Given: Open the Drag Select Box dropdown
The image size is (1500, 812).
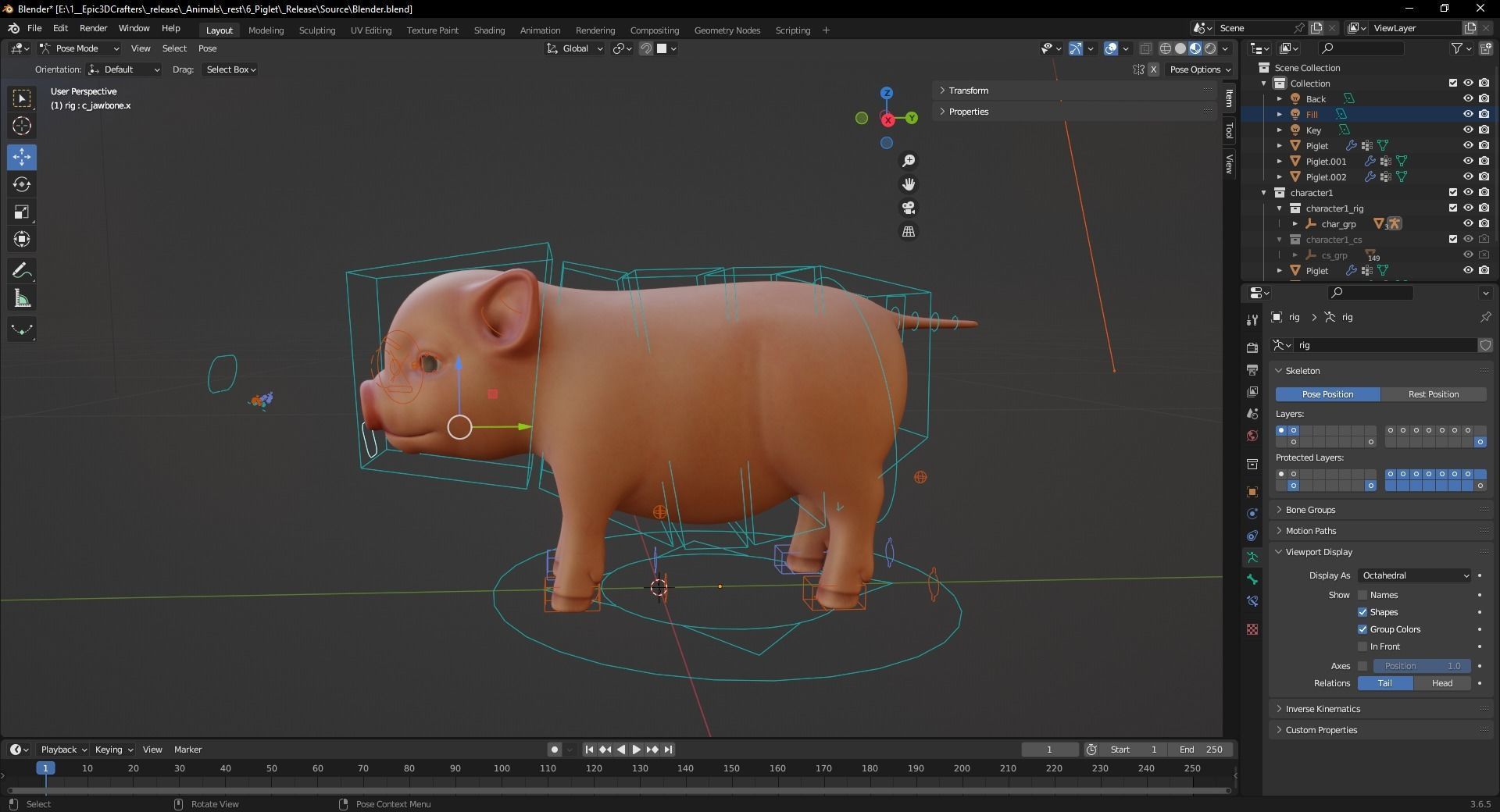Looking at the screenshot, I should [x=230, y=69].
